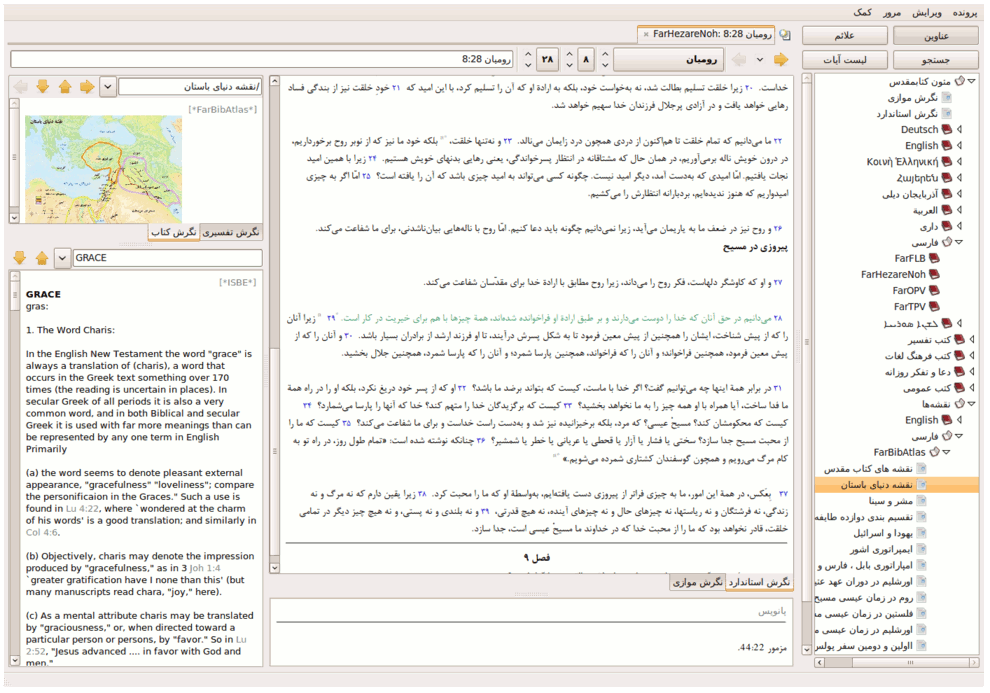Click the ancient world map thumbnail
Screen dimensions: 990x693
coord(104,169)
